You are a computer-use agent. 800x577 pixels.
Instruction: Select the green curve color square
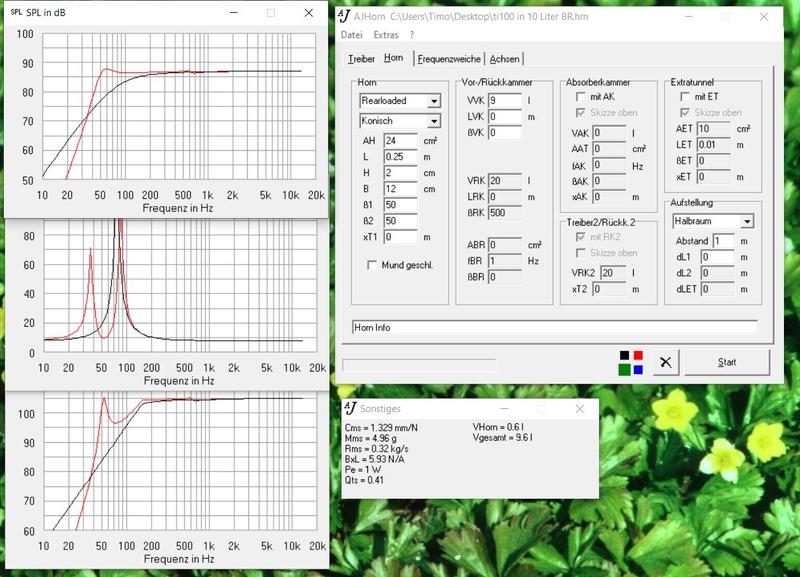click(625, 369)
